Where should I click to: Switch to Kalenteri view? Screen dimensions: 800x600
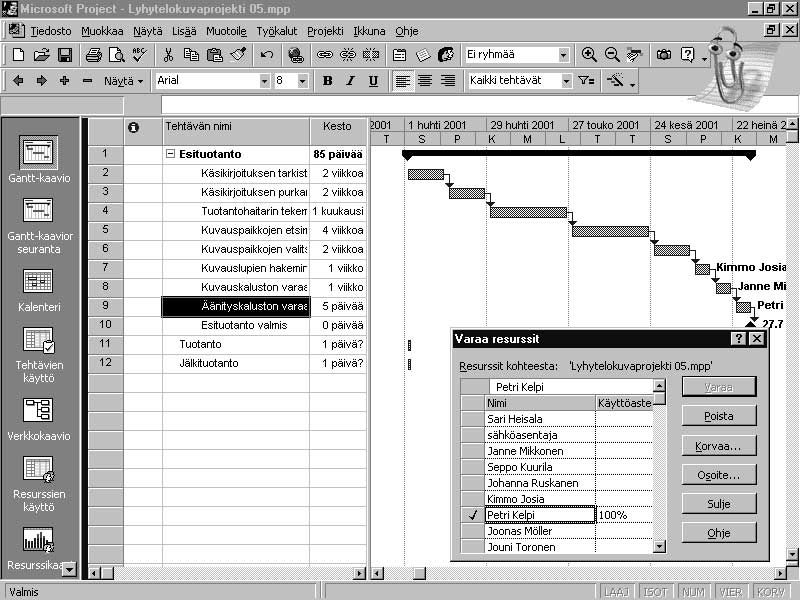[39, 290]
